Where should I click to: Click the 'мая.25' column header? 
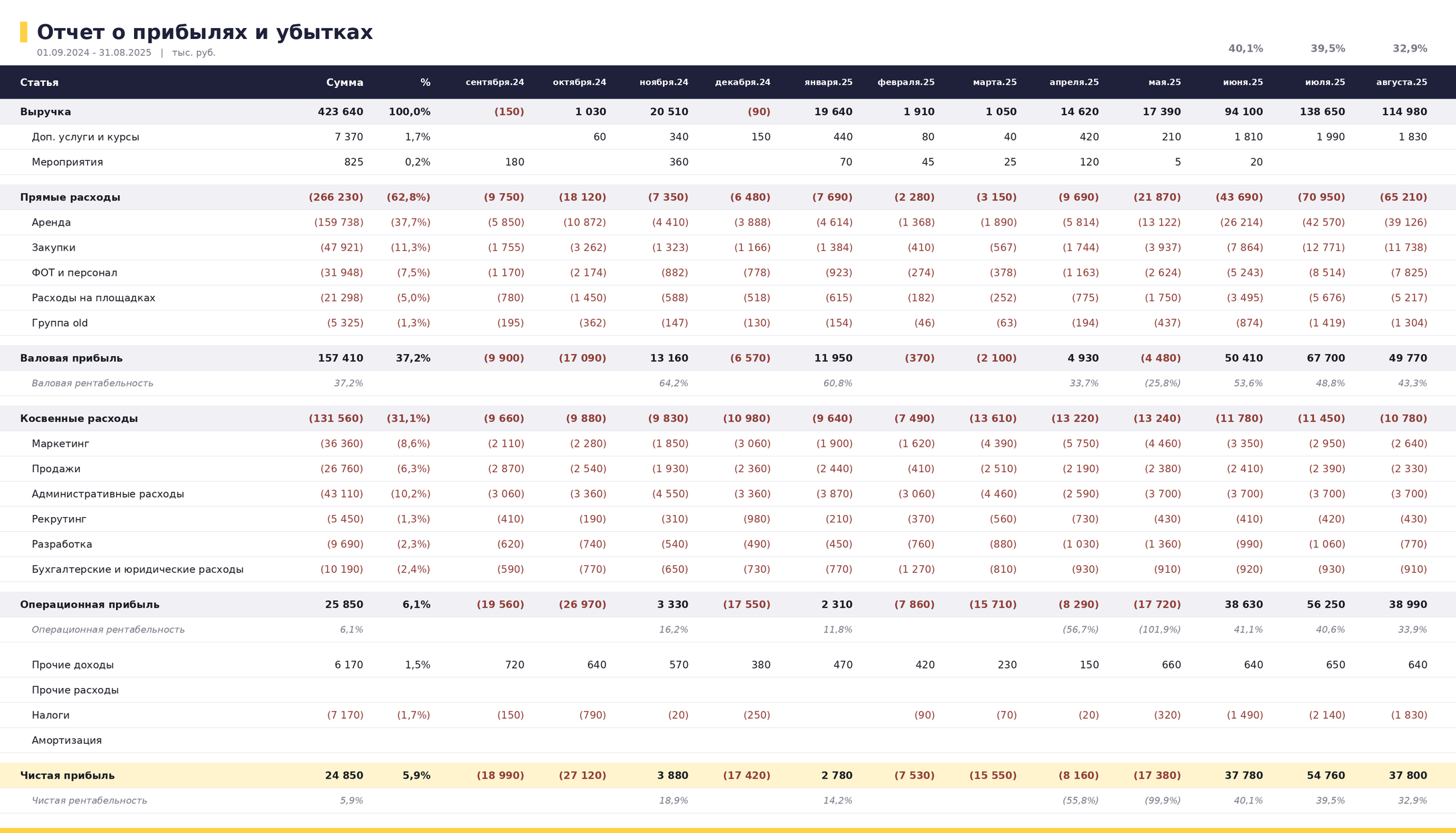click(1164, 82)
